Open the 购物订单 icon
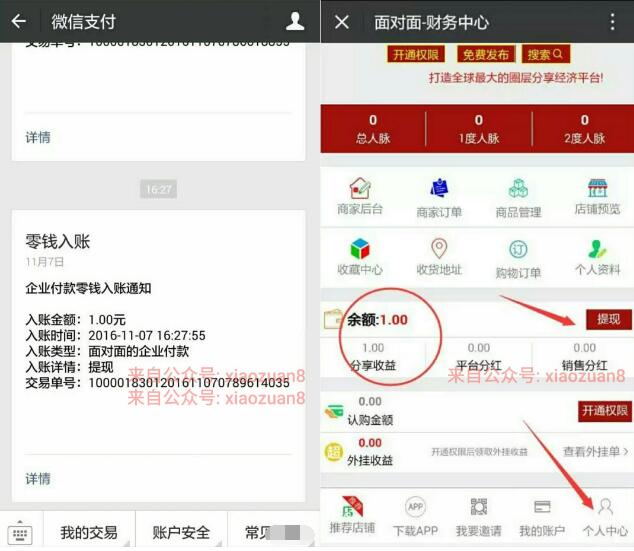This screenshot has height=551, width=634. pyautogui.click(x=518, y=249)
